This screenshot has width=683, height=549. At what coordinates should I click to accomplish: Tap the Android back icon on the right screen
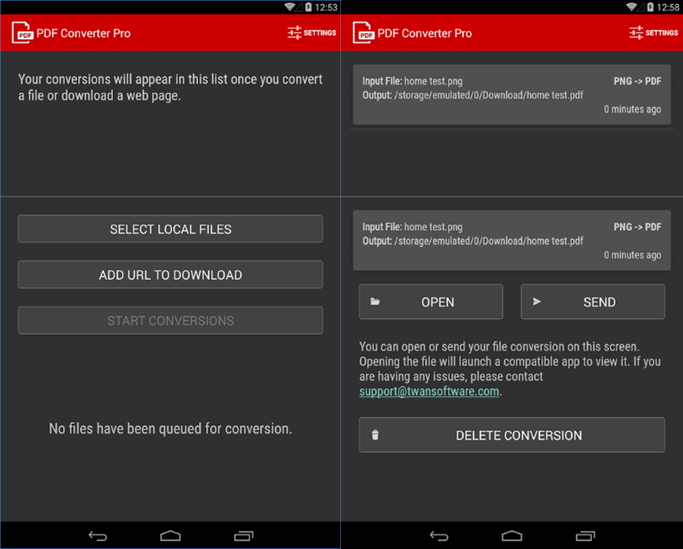tap(439, 535)
